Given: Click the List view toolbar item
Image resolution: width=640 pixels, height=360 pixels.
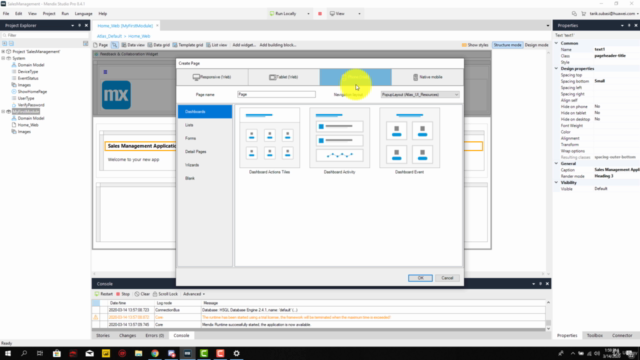Looking at the screenshot, I should 217,45.
